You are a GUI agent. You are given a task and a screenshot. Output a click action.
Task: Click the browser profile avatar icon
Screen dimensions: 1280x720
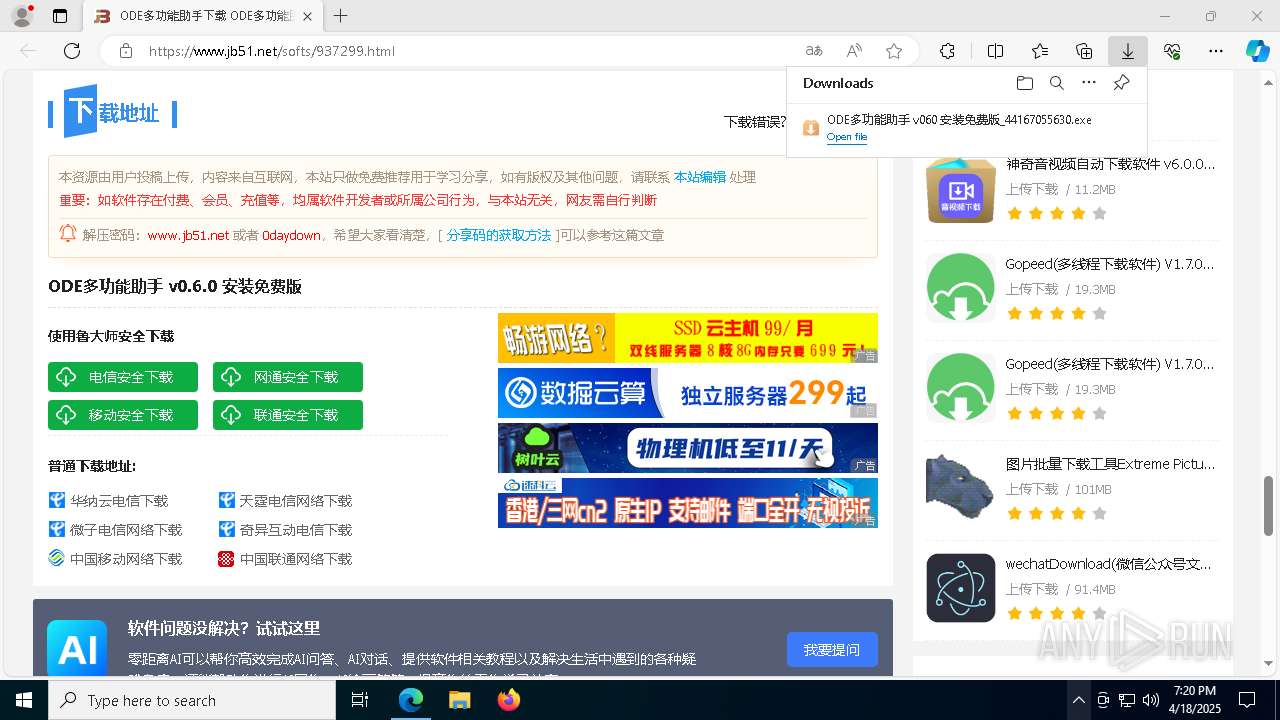tap(22, 16)
